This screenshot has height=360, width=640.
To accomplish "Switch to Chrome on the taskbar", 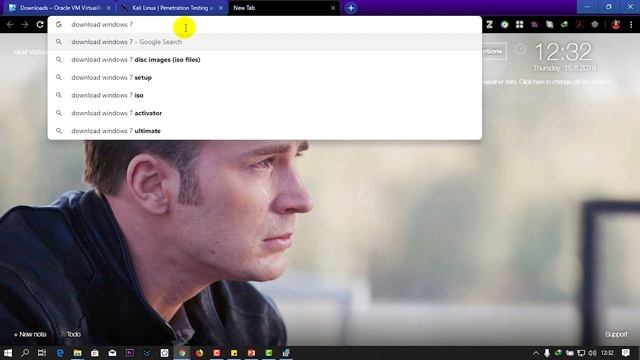I will click(x=182, y=353).
